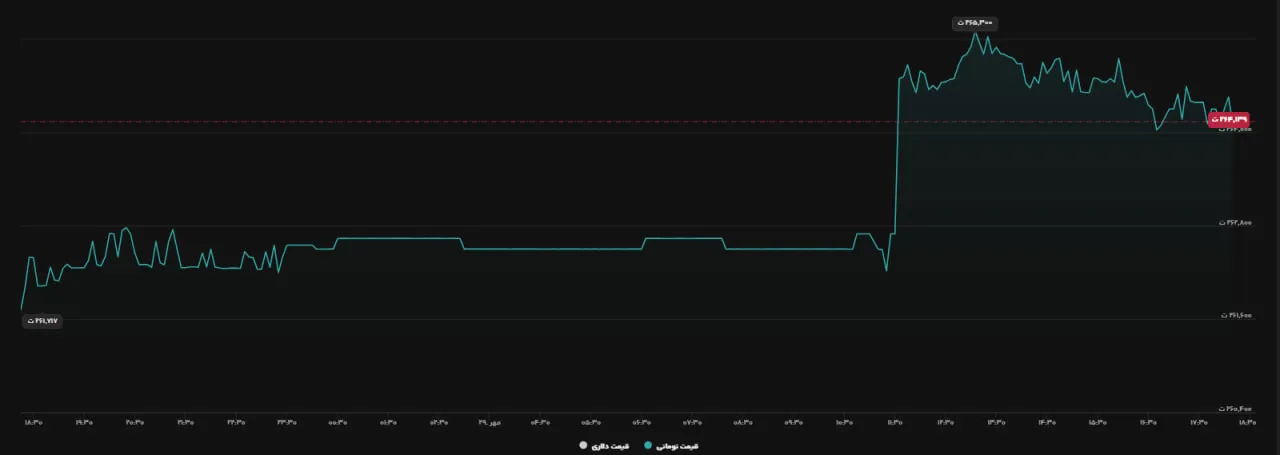
Task: Click the teal legend color dot
Action: [648, 445]
